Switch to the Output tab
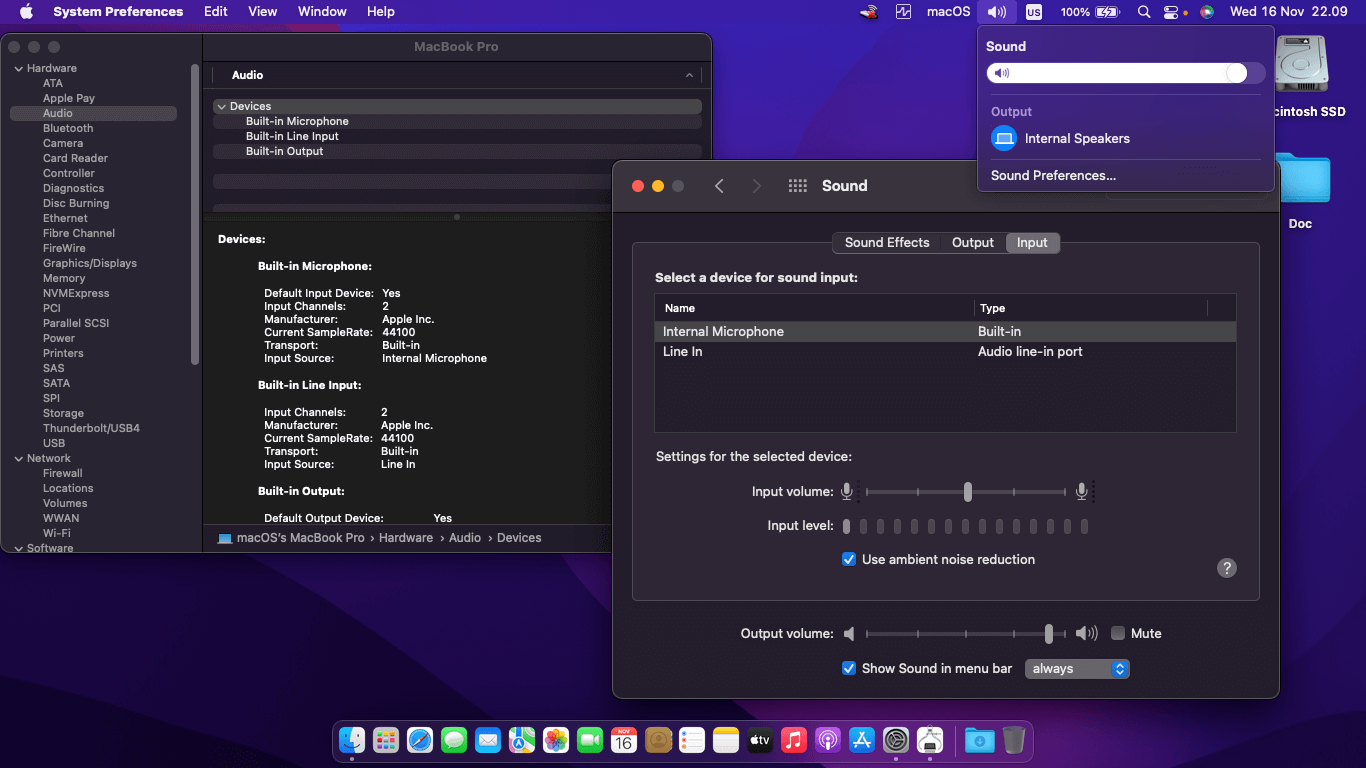1366x768 pixels. coord(973,243)
